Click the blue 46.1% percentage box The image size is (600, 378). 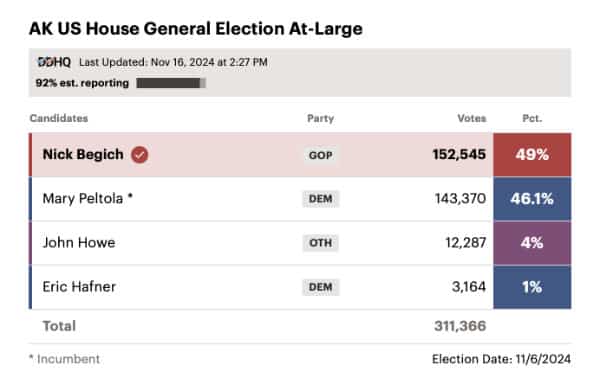[532, 199]
